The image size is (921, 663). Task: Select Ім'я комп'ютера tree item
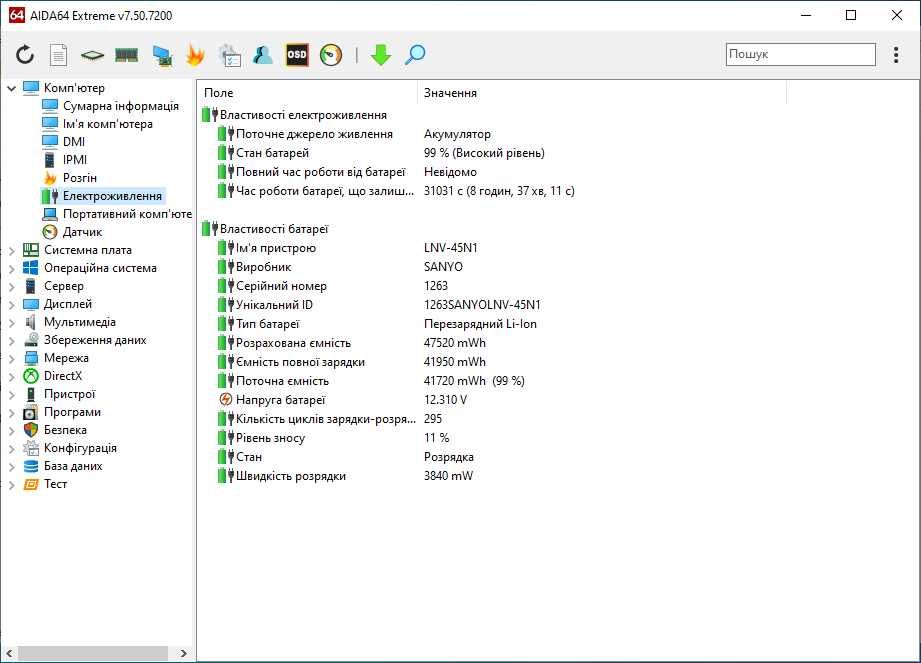tap(107, 124)
